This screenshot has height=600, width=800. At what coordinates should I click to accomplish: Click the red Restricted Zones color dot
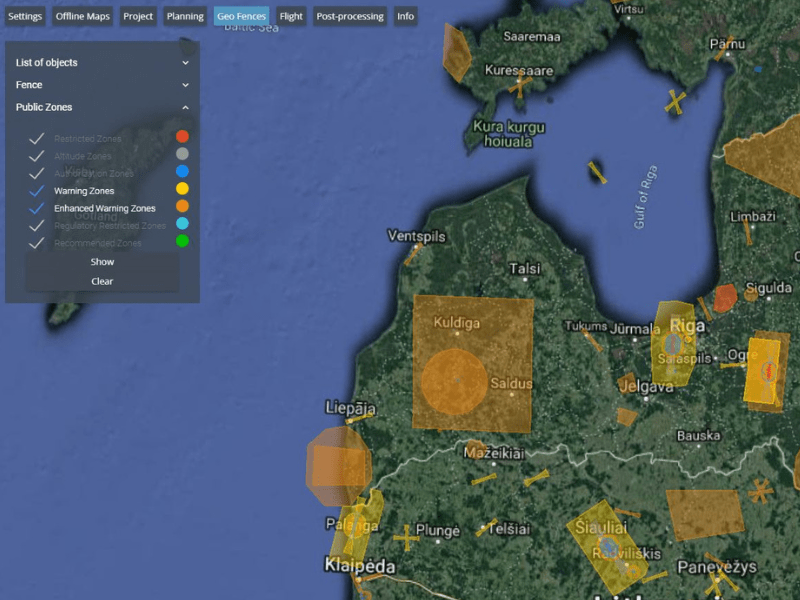[x=182, y=136]
